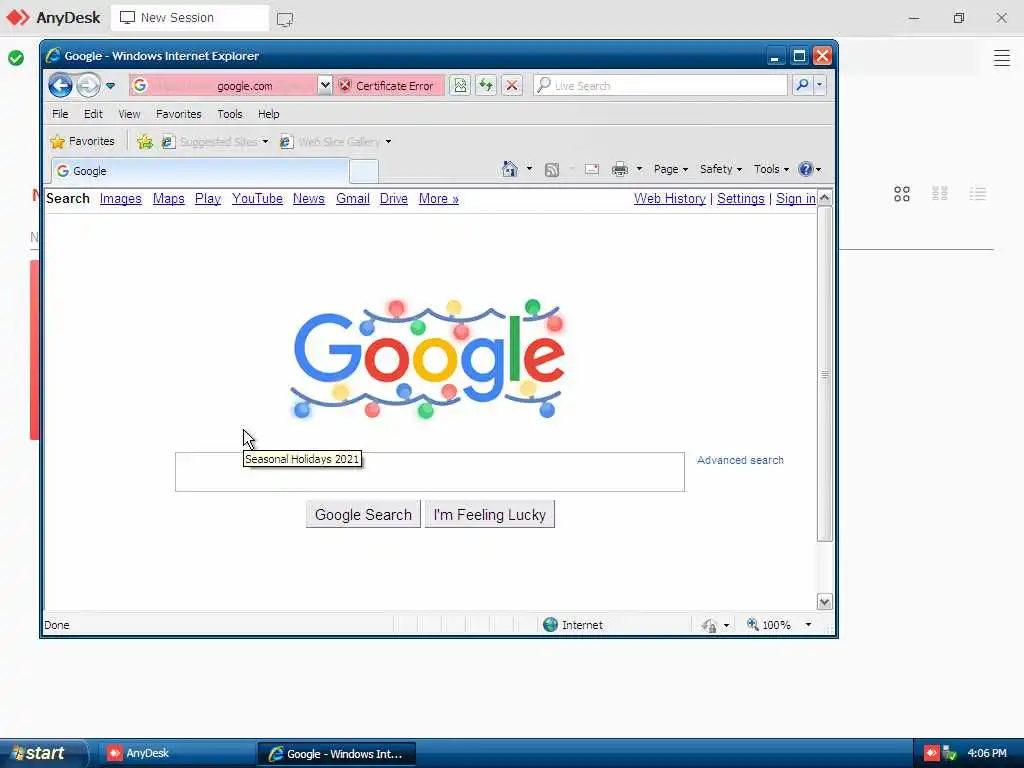Click the Google Search button
Screen dimensions: 1024x768
tap(363, 515)
